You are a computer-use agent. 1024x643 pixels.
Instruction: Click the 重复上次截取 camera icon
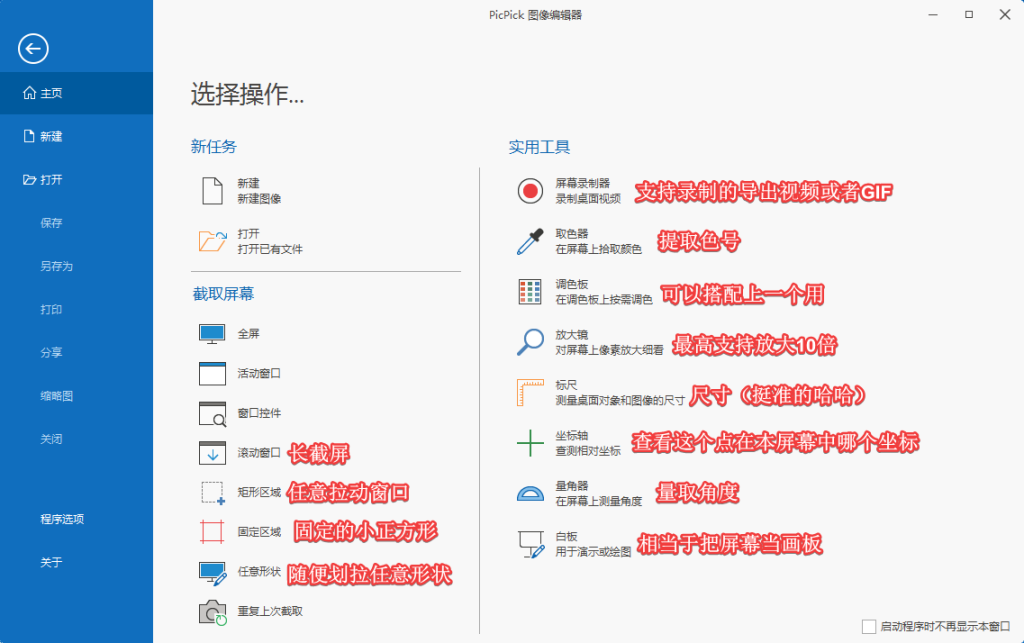[x=212, y=612]
